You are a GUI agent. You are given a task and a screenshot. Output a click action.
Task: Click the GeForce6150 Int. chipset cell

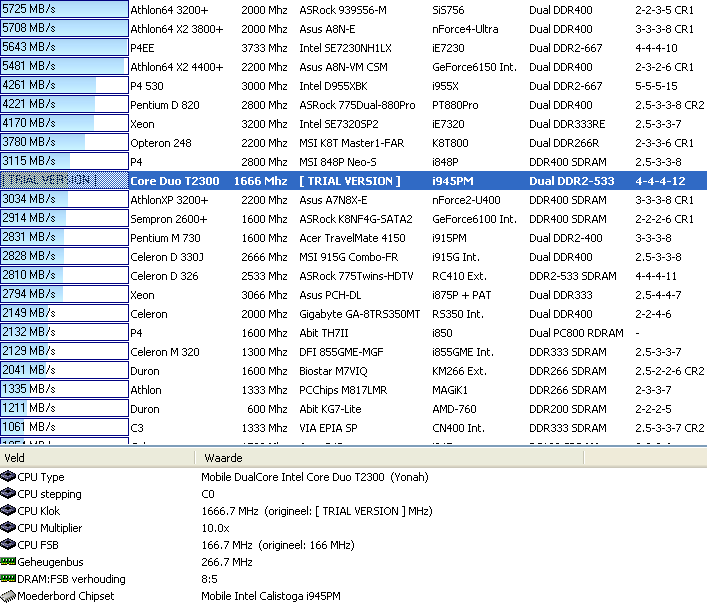point(474,67)
